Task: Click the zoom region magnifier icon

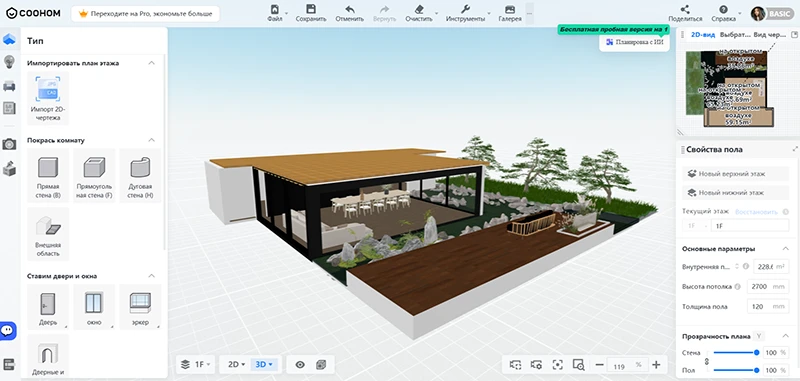Action: coord(579,365)
